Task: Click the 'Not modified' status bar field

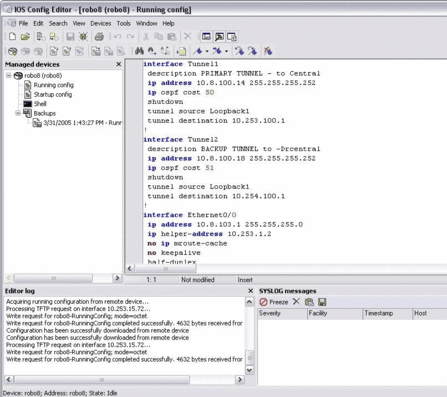Action: 198,280
